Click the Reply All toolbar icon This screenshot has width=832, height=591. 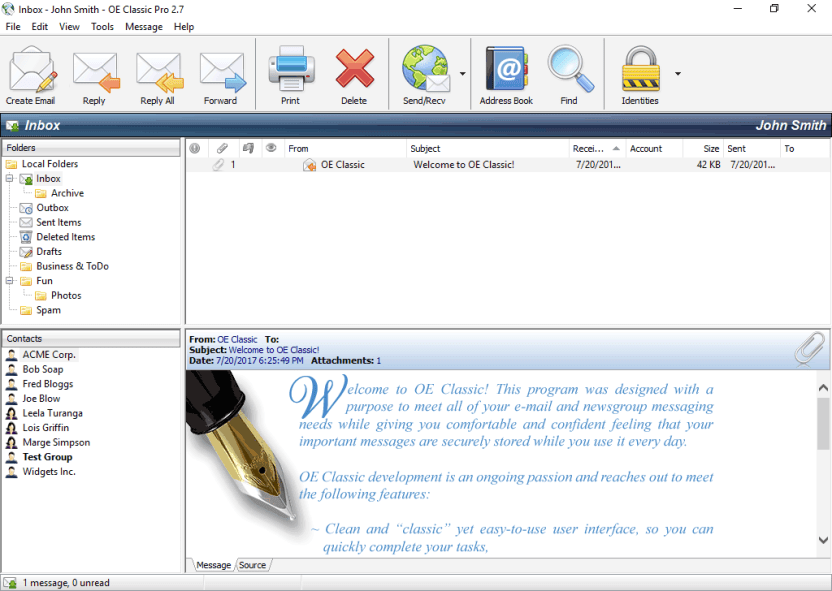158,75
